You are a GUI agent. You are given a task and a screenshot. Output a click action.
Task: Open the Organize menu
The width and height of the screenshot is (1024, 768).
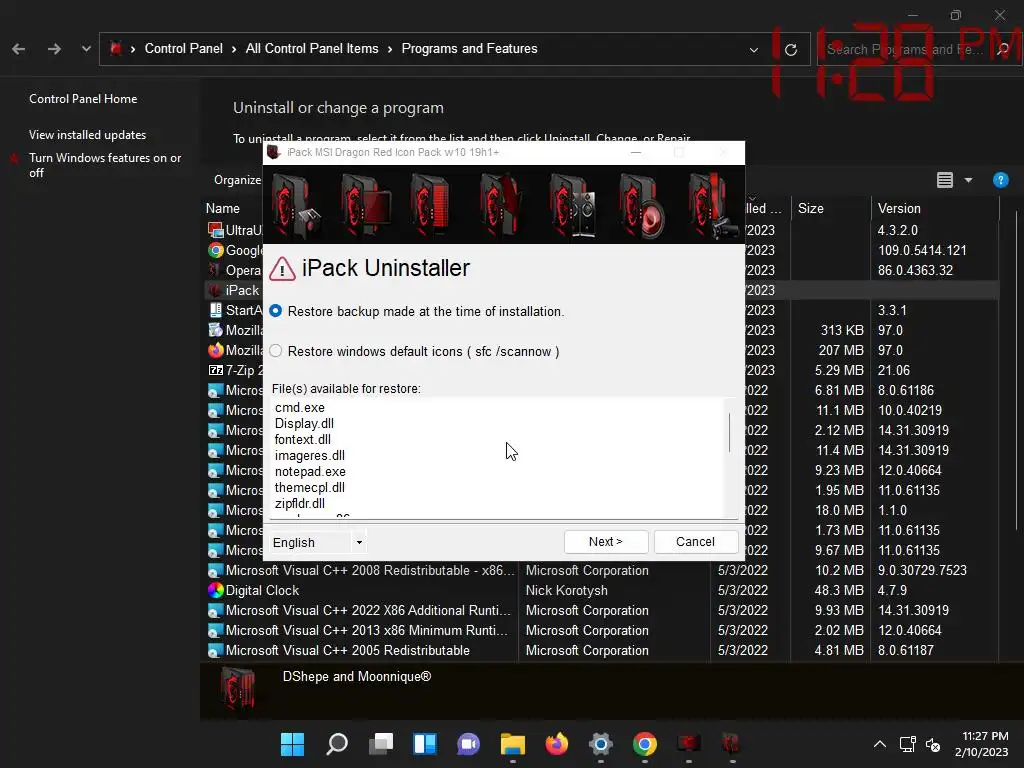point(237,180)
